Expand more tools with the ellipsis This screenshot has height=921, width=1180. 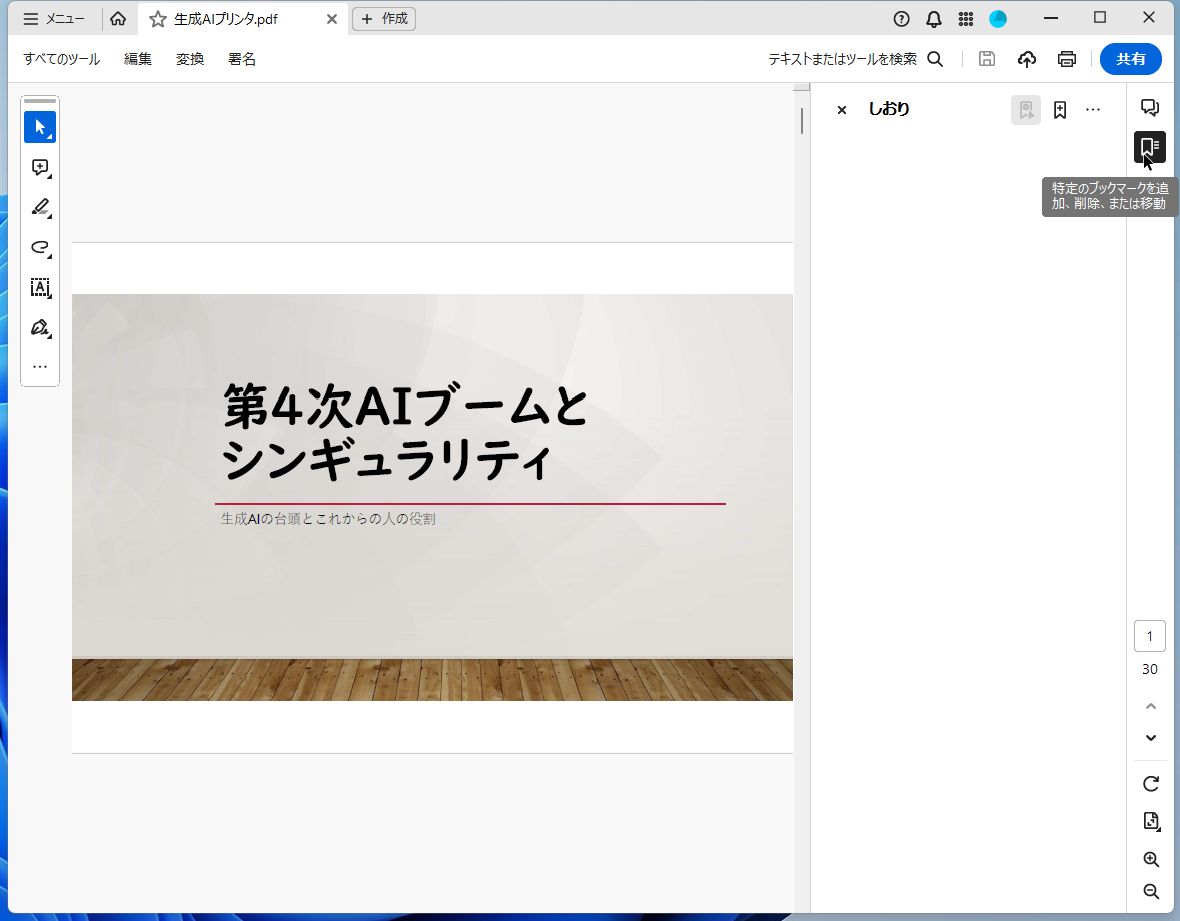click(x=40, y=366)
